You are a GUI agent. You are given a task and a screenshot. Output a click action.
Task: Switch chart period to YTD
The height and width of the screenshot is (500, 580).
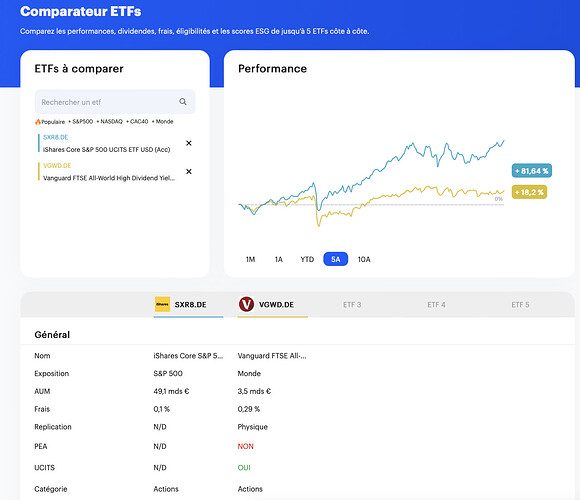[x=307, y=259]
